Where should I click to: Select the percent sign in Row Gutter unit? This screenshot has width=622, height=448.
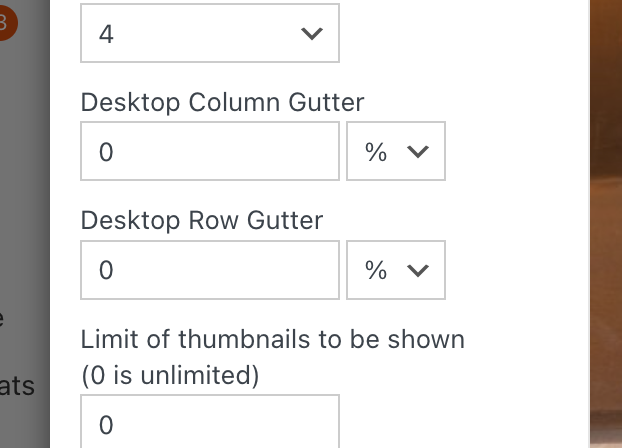[376, 270]
